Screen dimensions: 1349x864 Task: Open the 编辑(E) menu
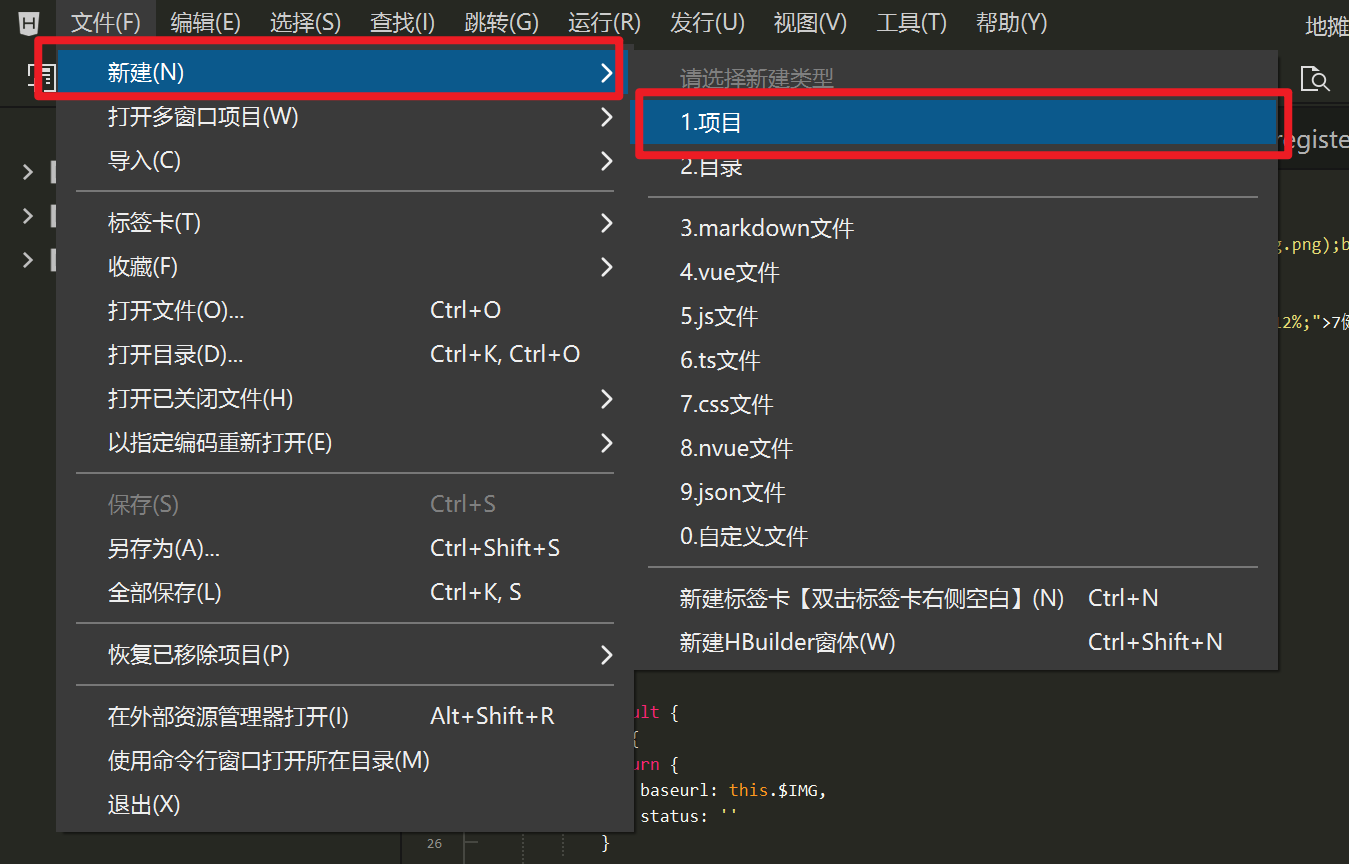205,22
